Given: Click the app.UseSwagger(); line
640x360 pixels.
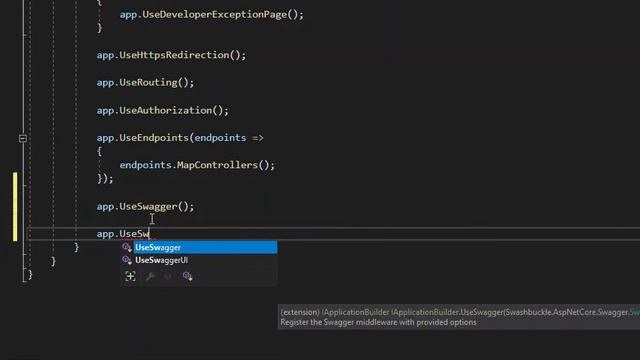Looking at the screenshot, I should point(145,207).
